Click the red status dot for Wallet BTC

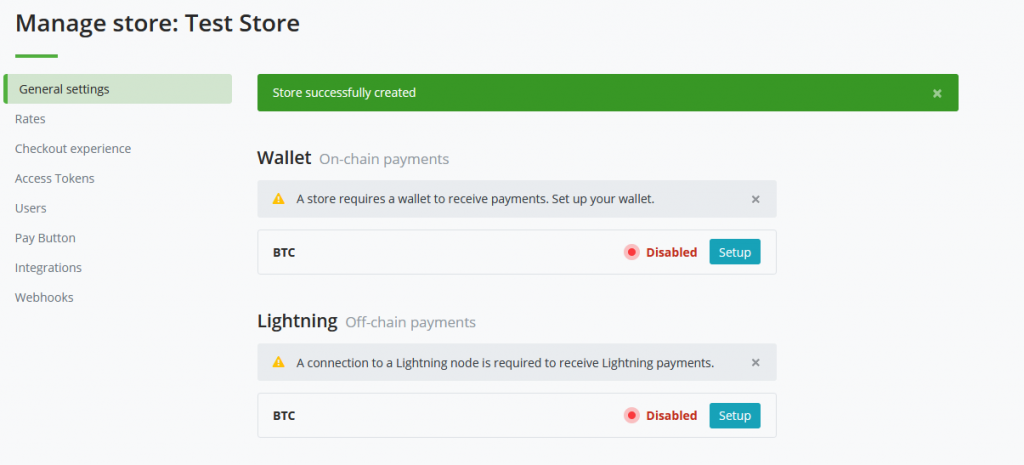[x=632, y=252]
